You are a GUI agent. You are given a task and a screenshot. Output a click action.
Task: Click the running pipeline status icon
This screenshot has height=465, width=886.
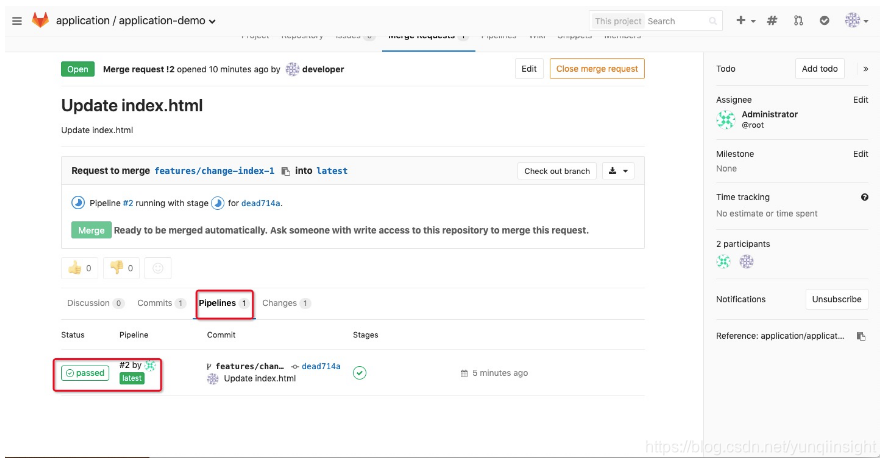[78, 203]
